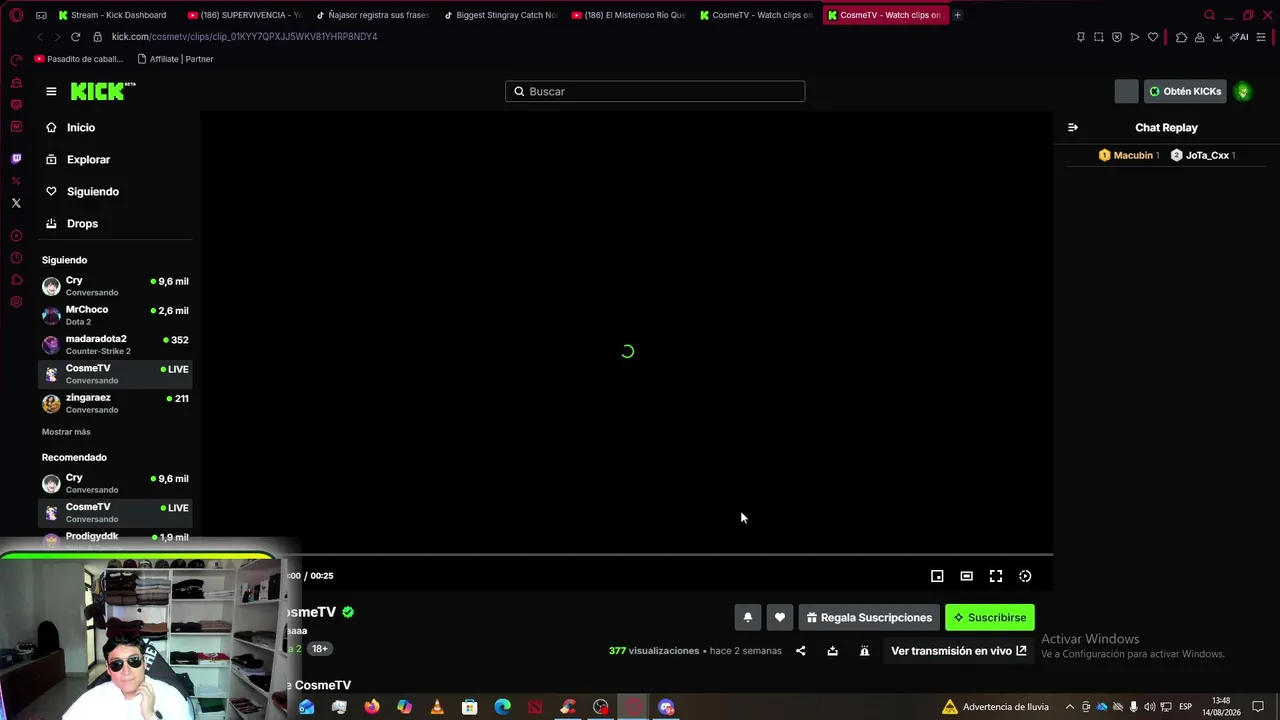Screen dimensions: 1280x720
Task: Open the X icon in Opera sidebar
Action: (x=16, y=203)
